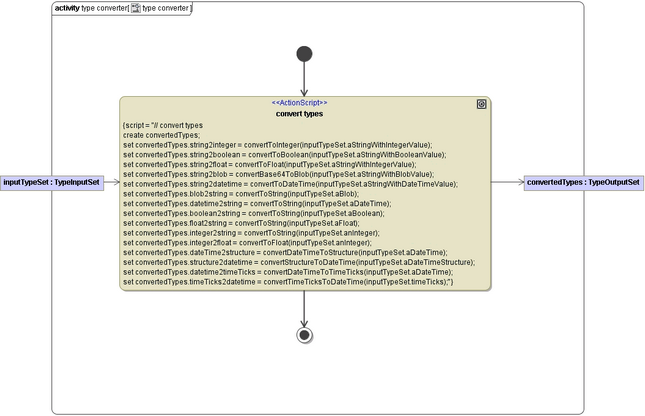645x416 pixels.
Task: Select the structure2datetime script line
Action: click(298, 262)
